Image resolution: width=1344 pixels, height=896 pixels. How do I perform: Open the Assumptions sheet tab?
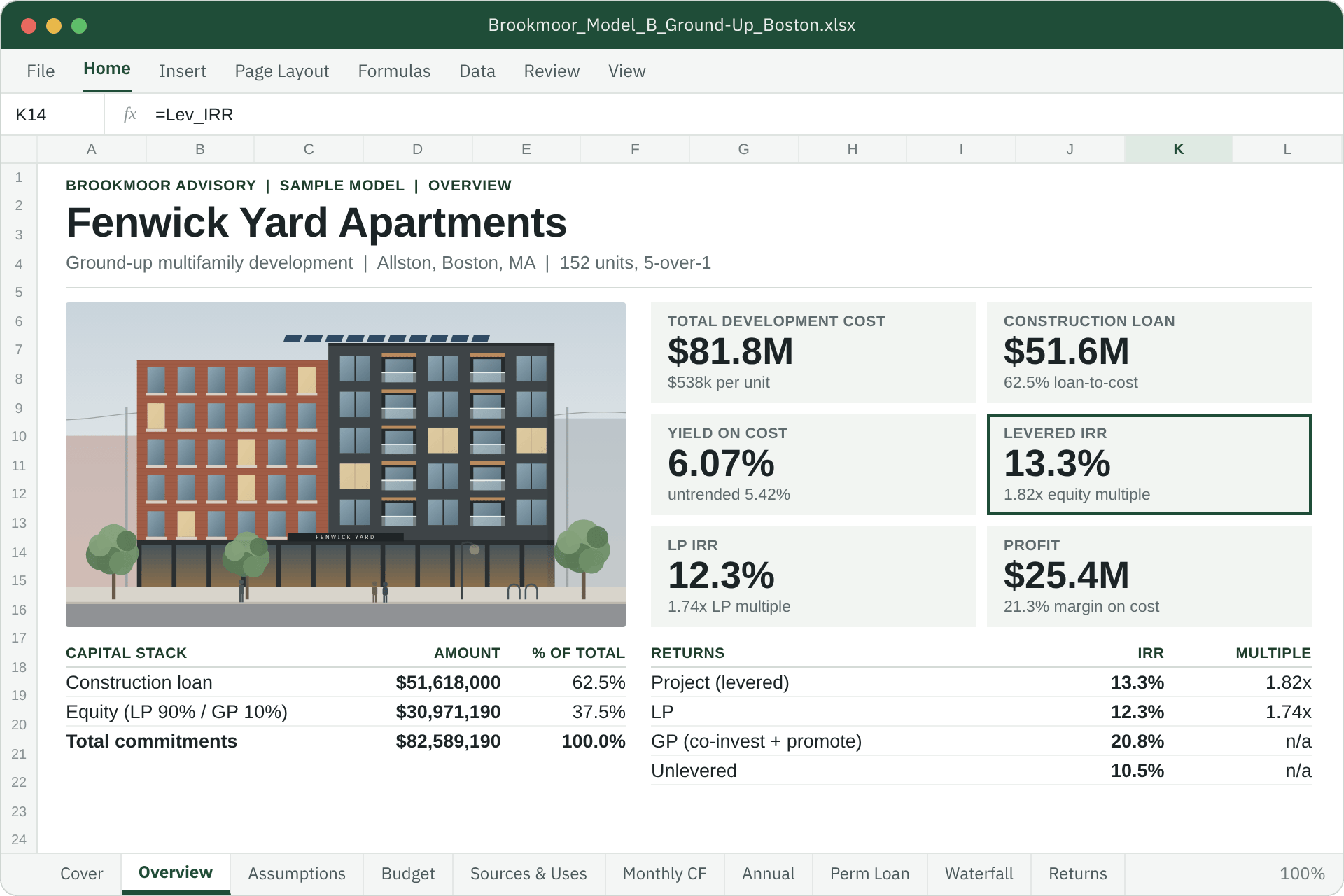(x=297, y=874)
